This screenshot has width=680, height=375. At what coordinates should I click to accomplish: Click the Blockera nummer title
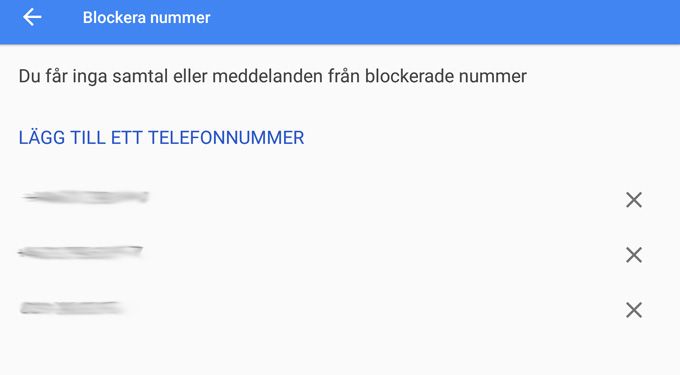coord(147,18)
